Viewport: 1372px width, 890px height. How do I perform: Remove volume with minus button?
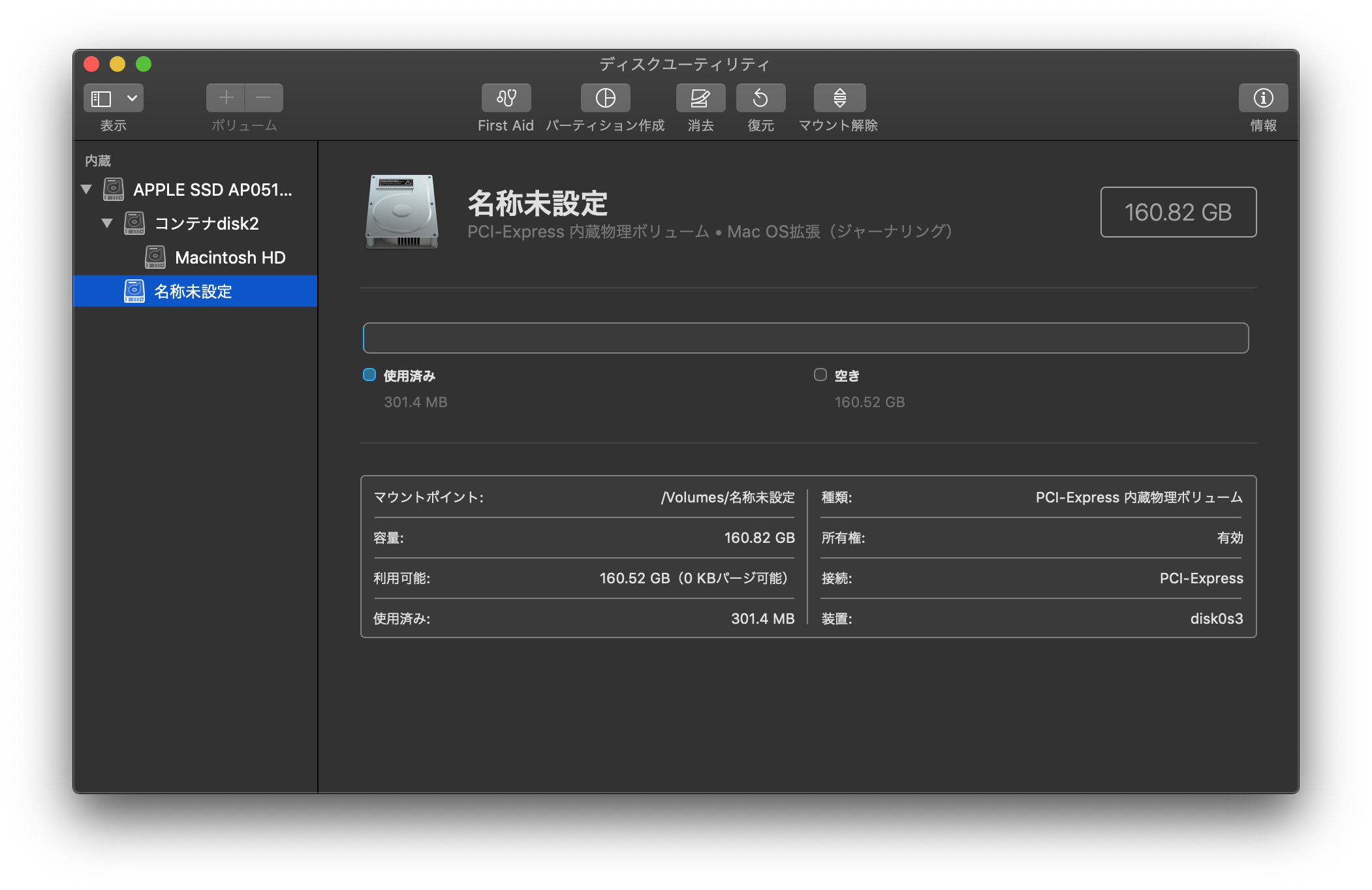264,98
